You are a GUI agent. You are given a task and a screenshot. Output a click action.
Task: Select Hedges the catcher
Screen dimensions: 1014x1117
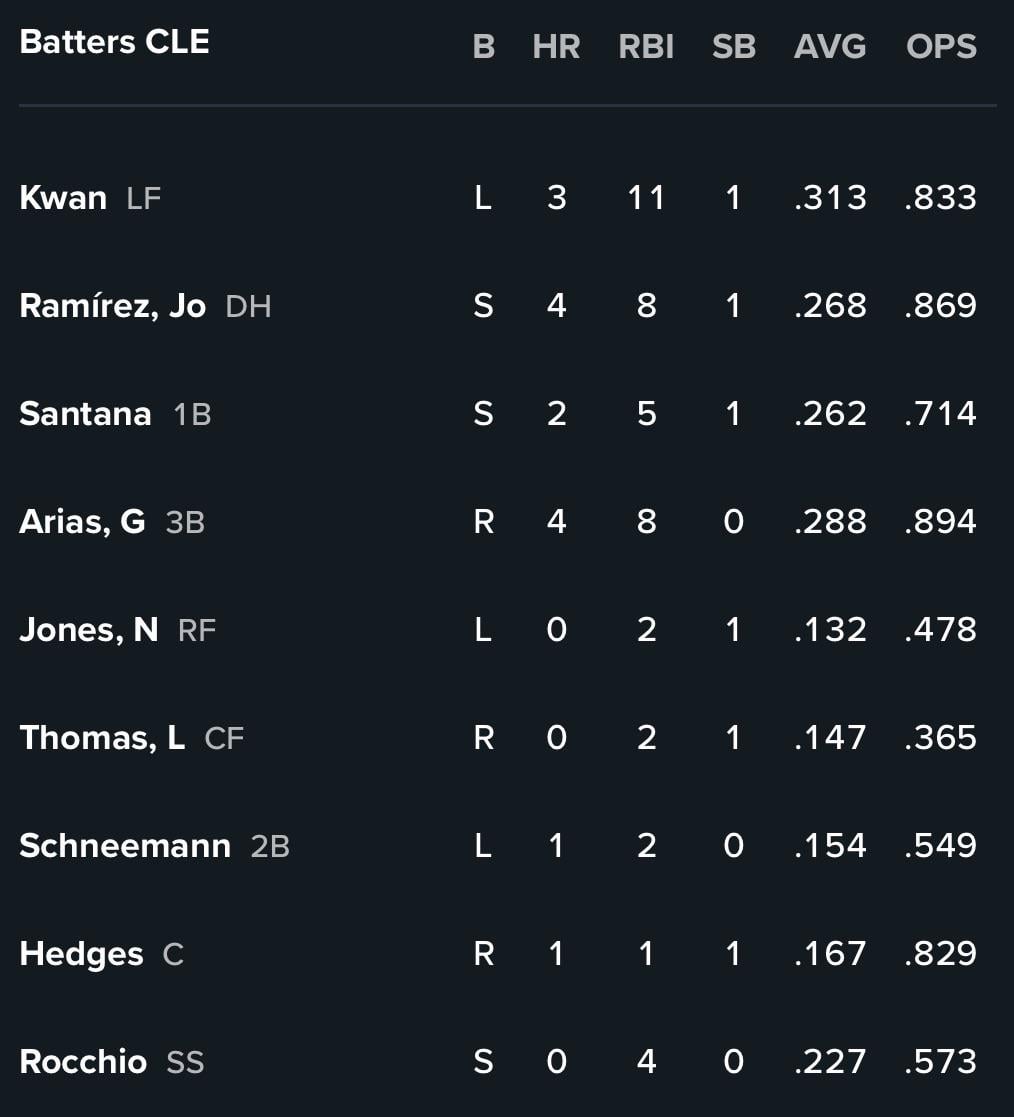(81, 954)
